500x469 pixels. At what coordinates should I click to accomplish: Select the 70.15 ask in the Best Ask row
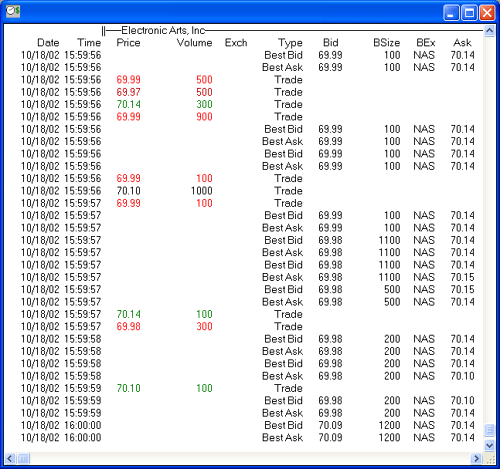click(462, 277)
